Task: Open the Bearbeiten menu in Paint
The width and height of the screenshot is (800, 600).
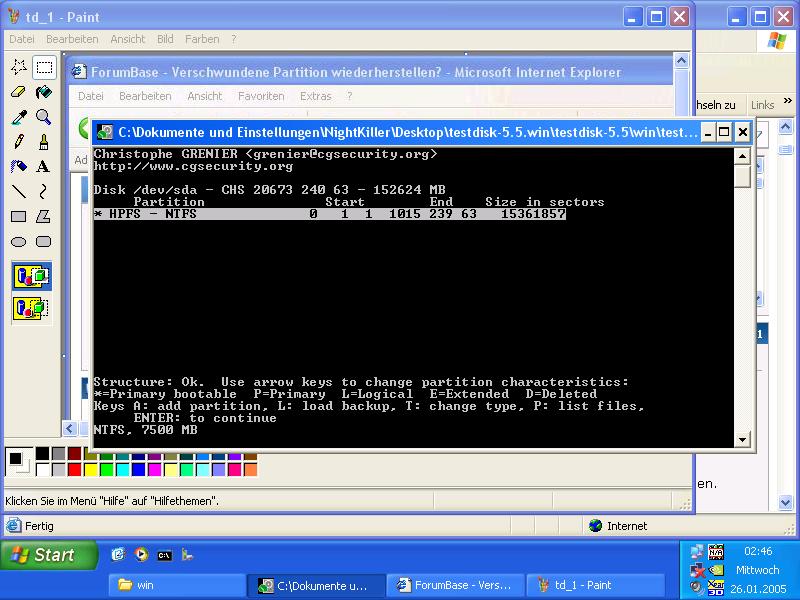Action: (x=72, y=39)
